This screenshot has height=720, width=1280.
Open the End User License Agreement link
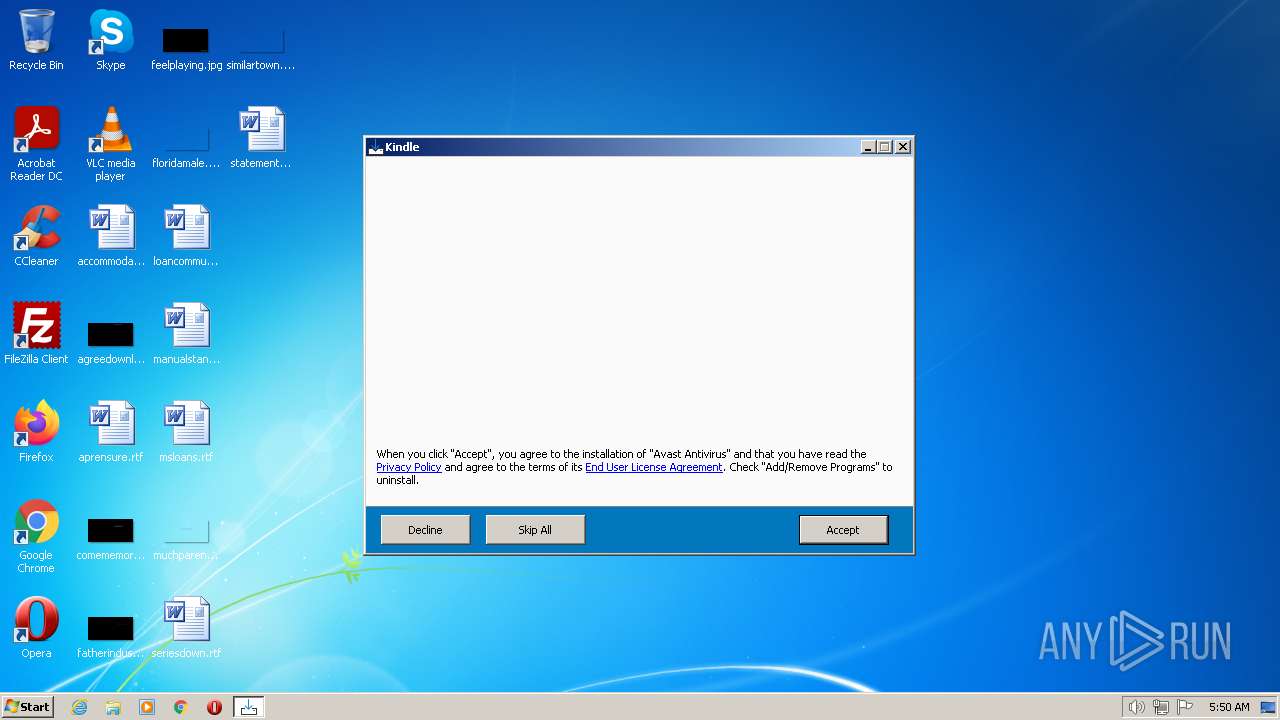point(653,467)
